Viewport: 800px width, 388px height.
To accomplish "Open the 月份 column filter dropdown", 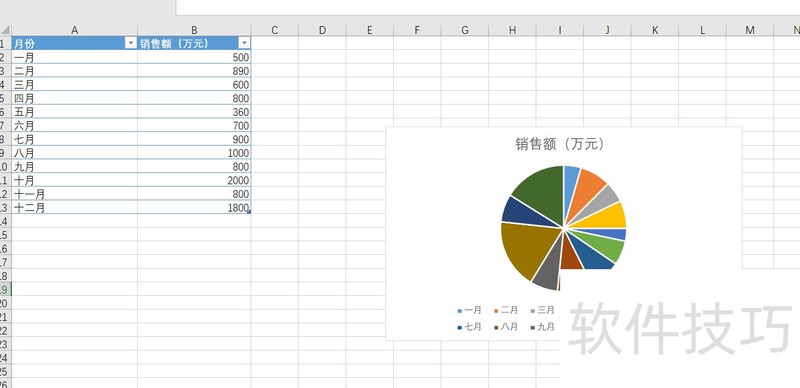I will 131,43.
